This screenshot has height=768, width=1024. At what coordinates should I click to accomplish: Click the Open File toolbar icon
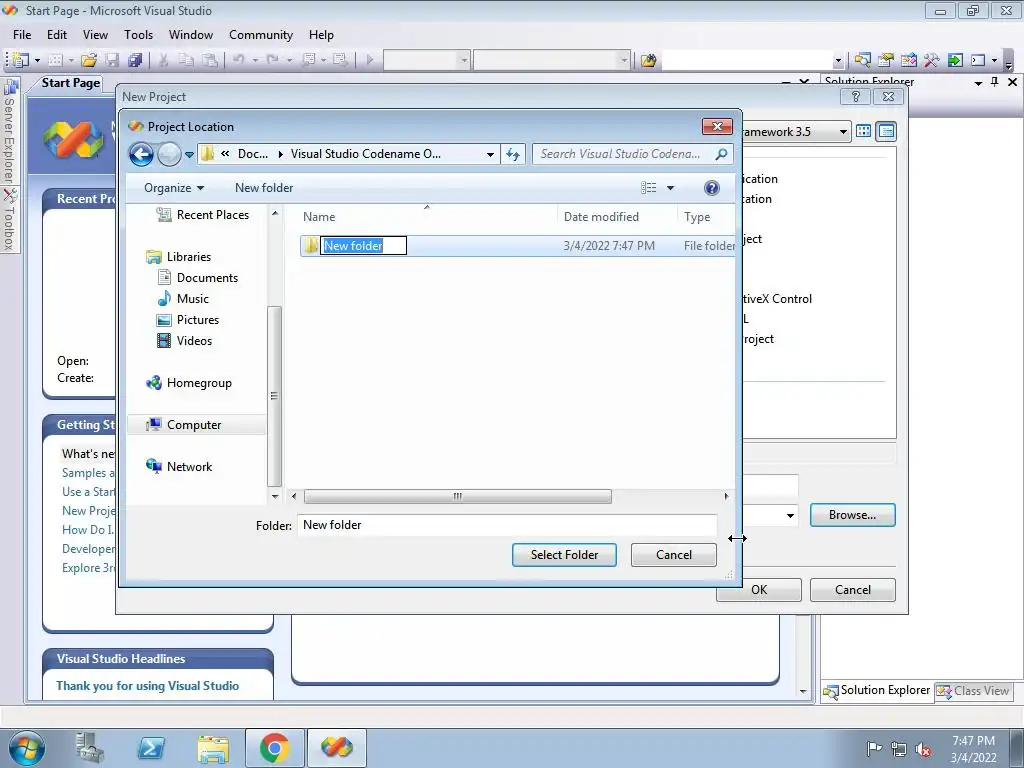(x=89, y=60)
